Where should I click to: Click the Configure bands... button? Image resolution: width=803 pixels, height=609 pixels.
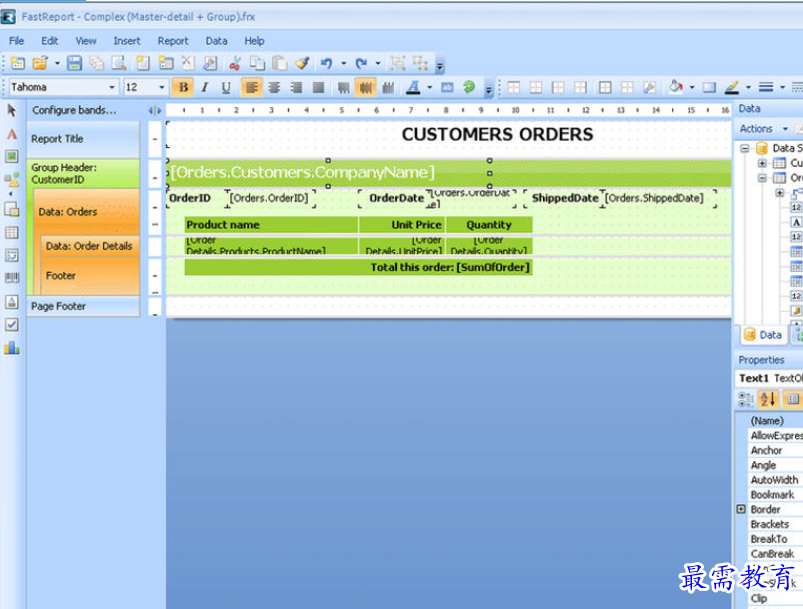pos(74,110)
